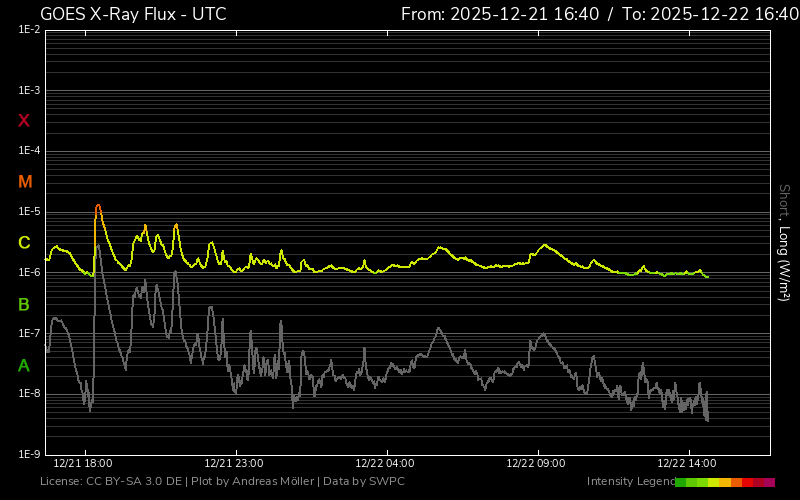Click the 1E-2 y-axis label

[x=29, y=30]
